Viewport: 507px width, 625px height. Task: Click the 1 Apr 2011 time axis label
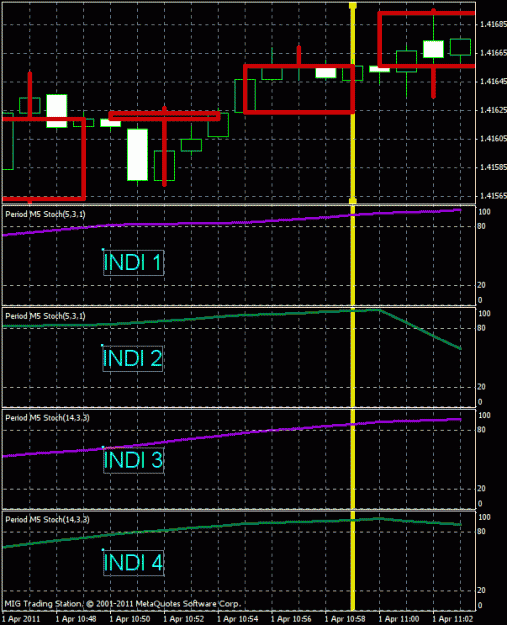(x=21, y=619)
